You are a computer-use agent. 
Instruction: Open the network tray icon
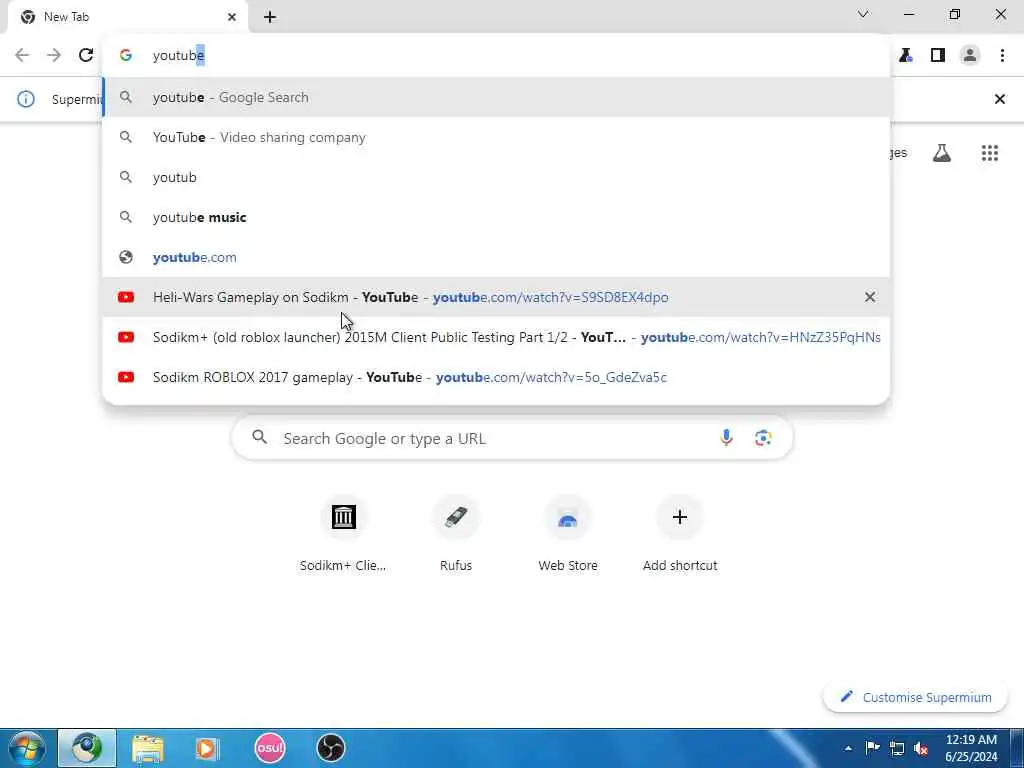click(897, 748)
